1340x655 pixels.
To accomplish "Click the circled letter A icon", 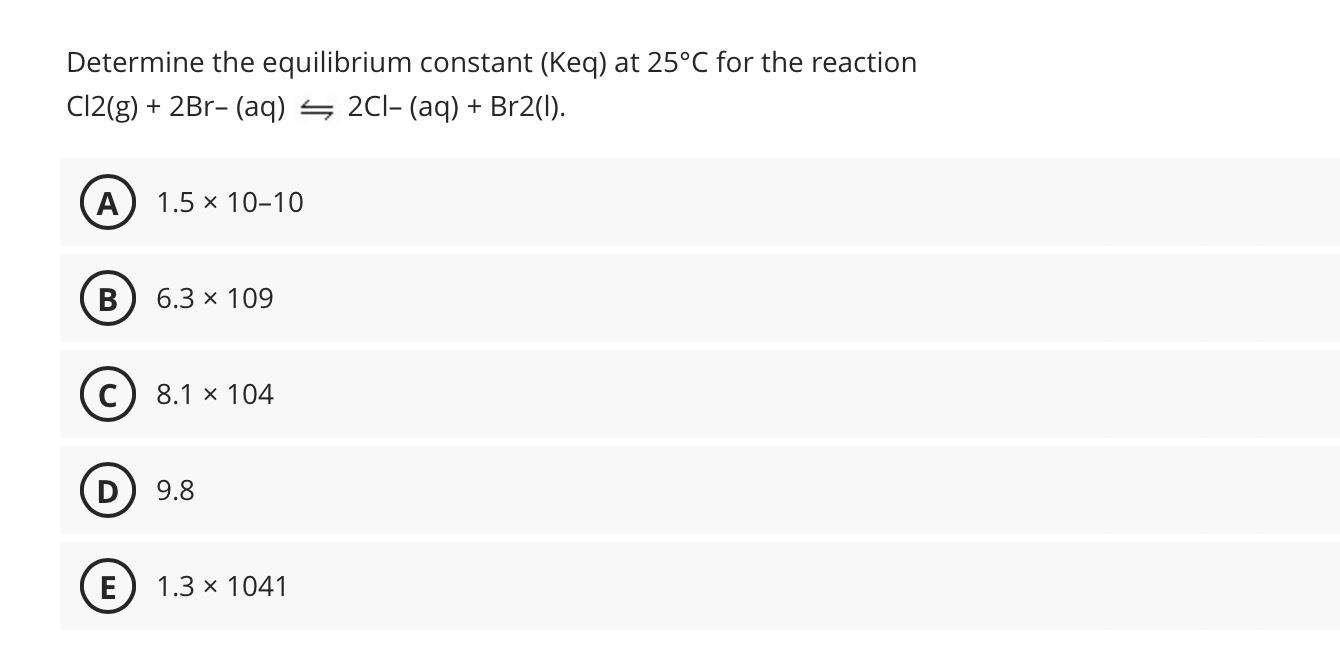I will click(107, 202).
